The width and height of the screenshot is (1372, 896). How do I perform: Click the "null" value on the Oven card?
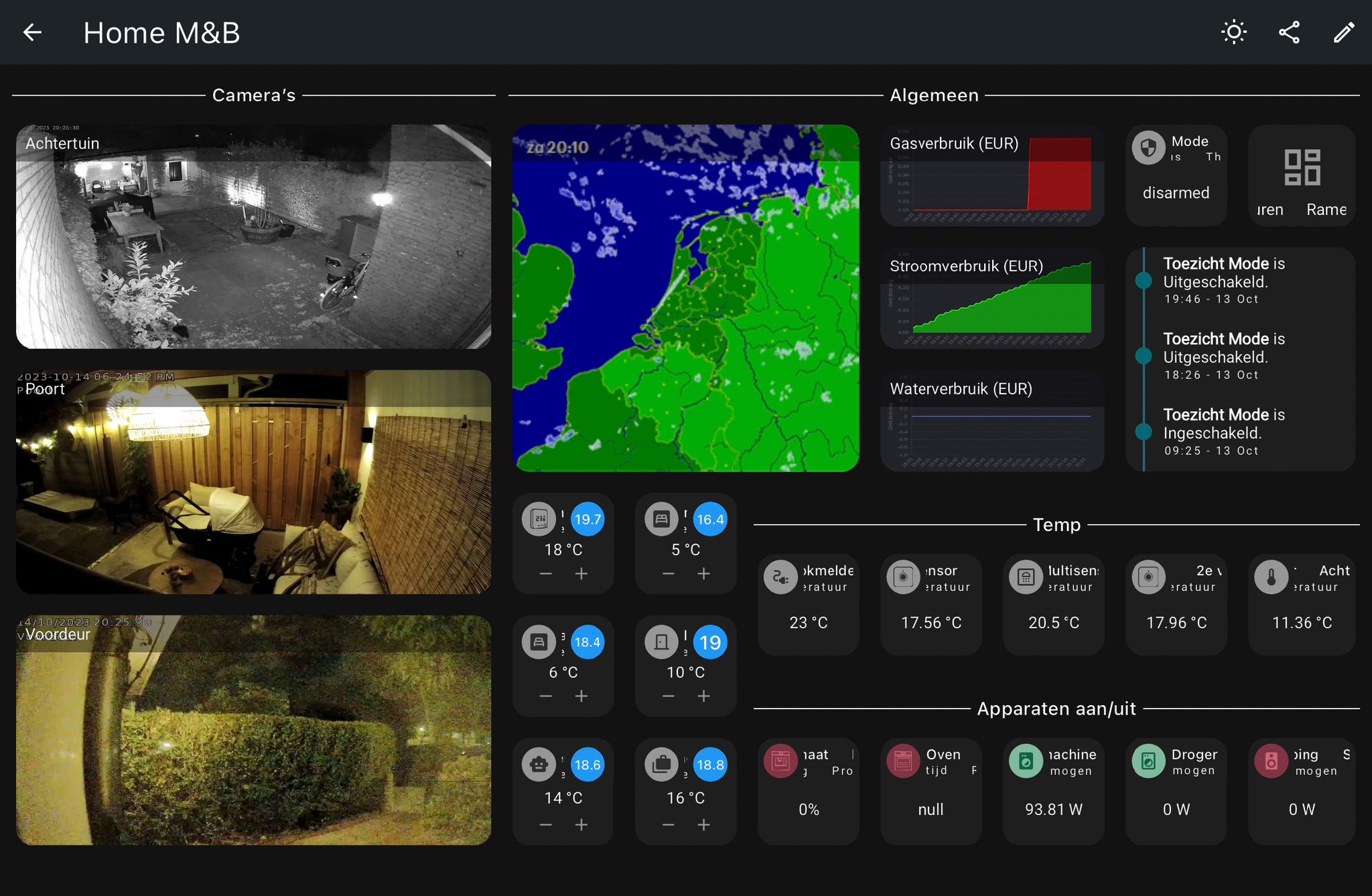pyautogui.click(x=931, y=810)
